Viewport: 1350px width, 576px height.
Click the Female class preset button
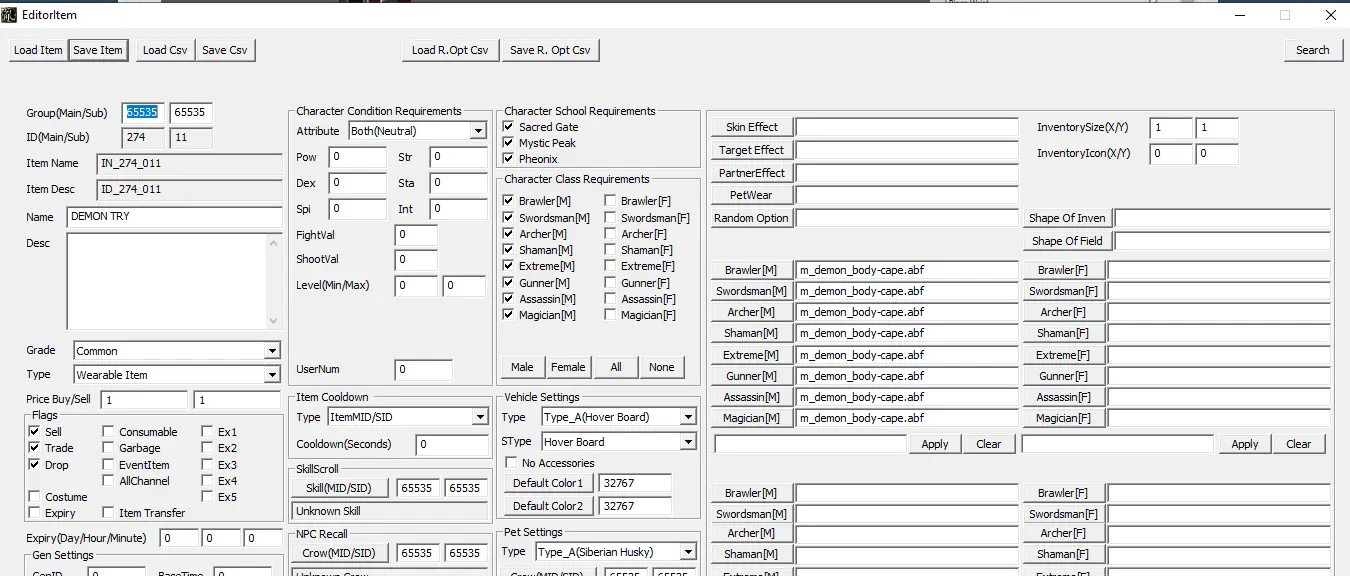pyautogui.click(x=568, y=367)
